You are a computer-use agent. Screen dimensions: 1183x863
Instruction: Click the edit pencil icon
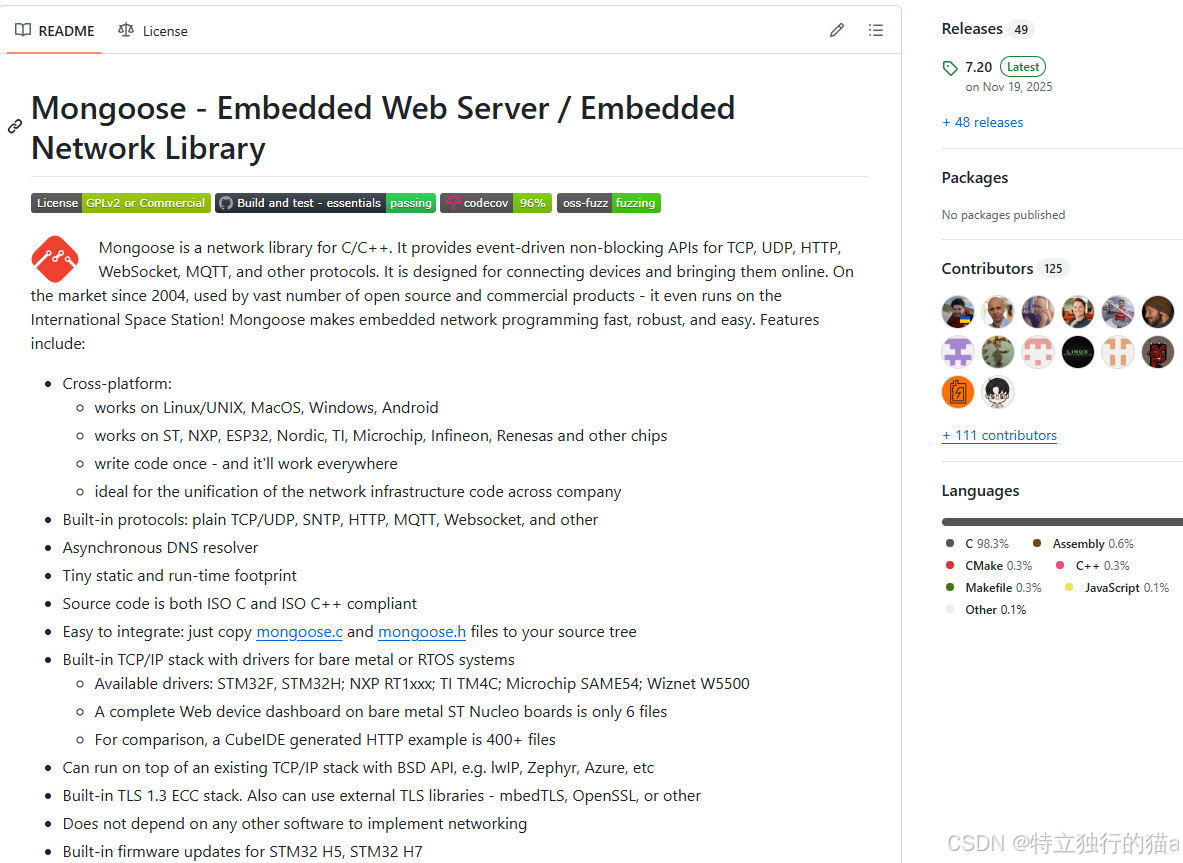tap(837, 30)
